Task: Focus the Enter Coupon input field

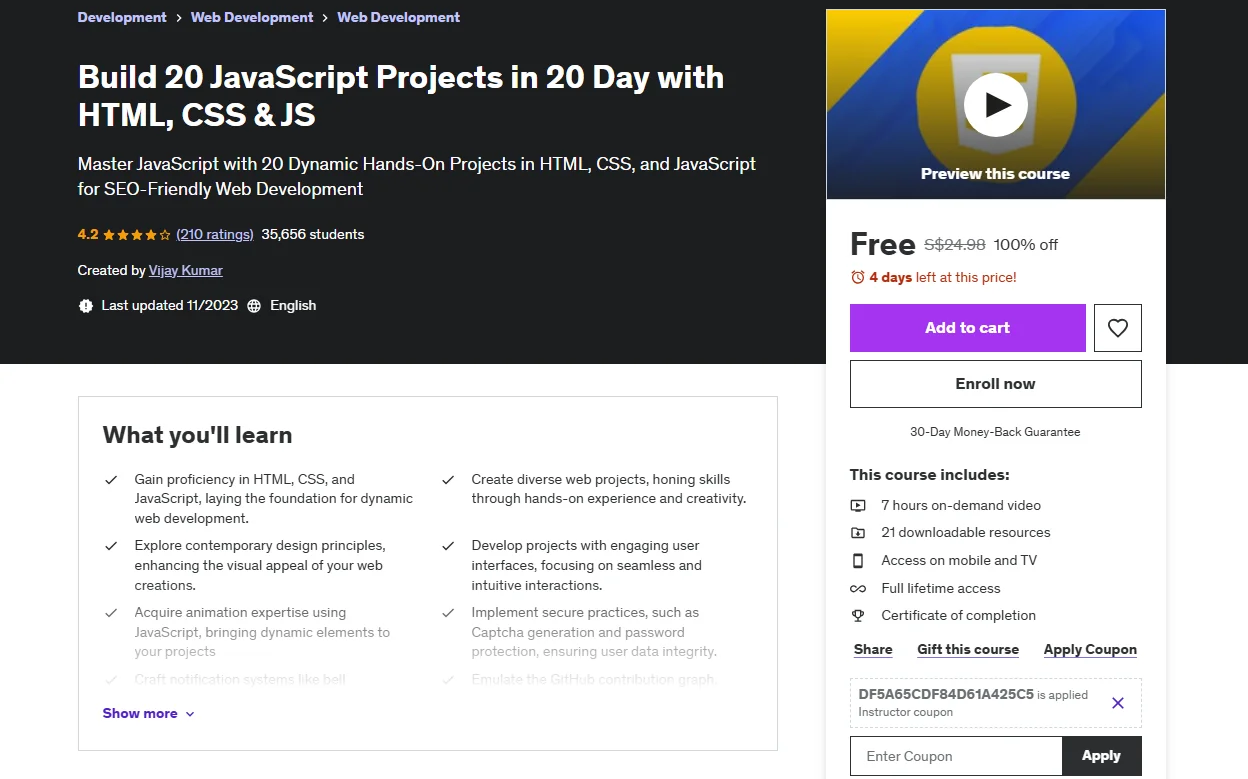Action: 956,756
